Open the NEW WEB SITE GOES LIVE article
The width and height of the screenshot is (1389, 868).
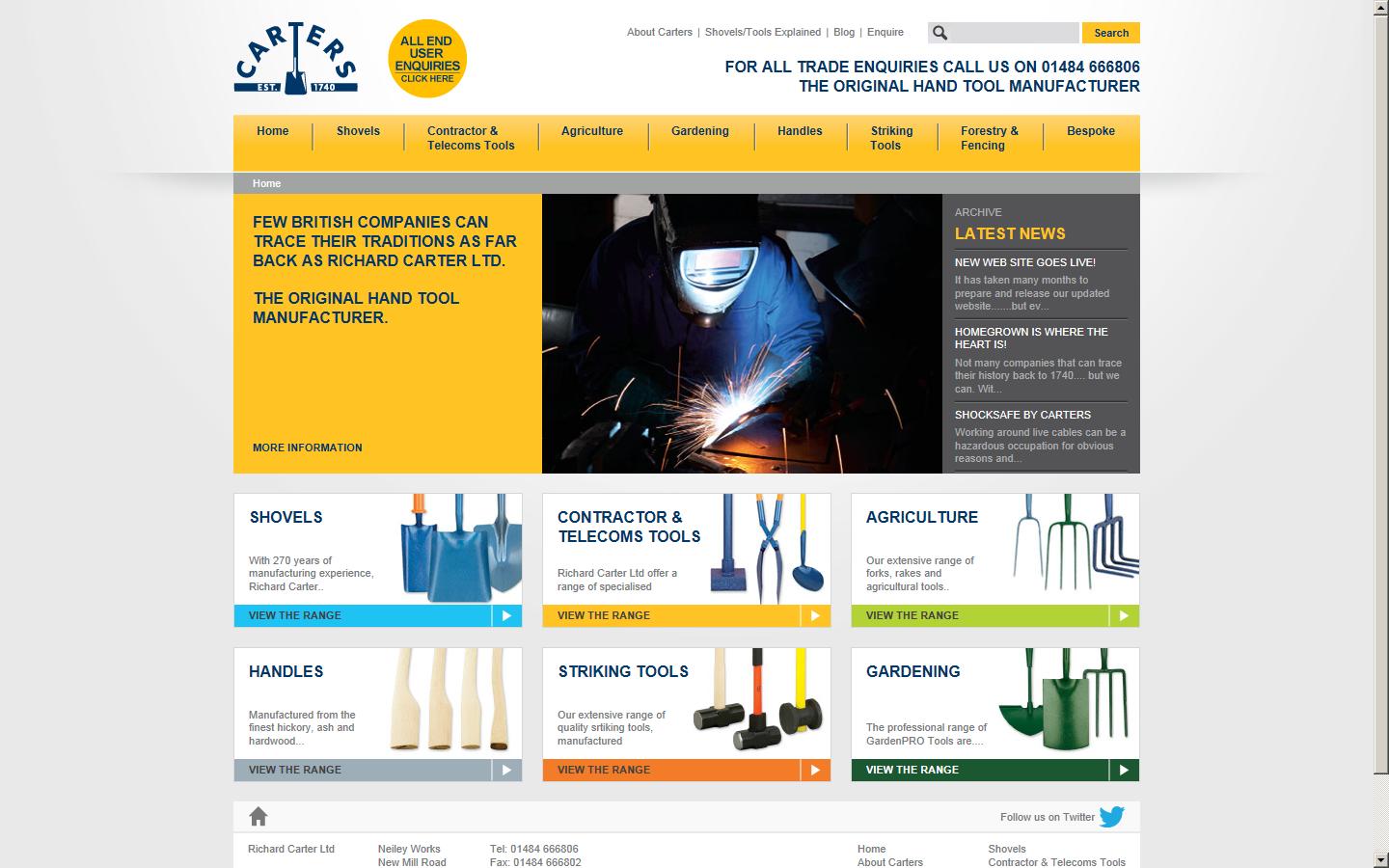(1023, 261)
